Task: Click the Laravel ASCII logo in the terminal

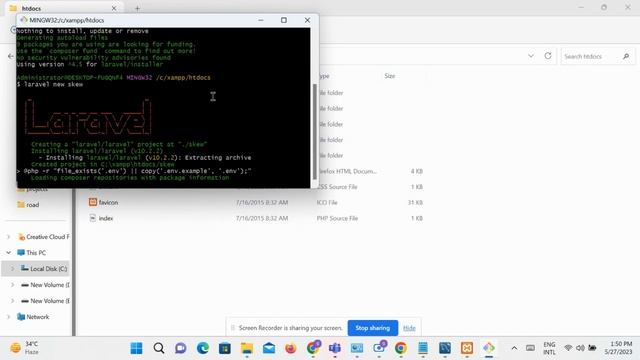Action: [88, 117]
